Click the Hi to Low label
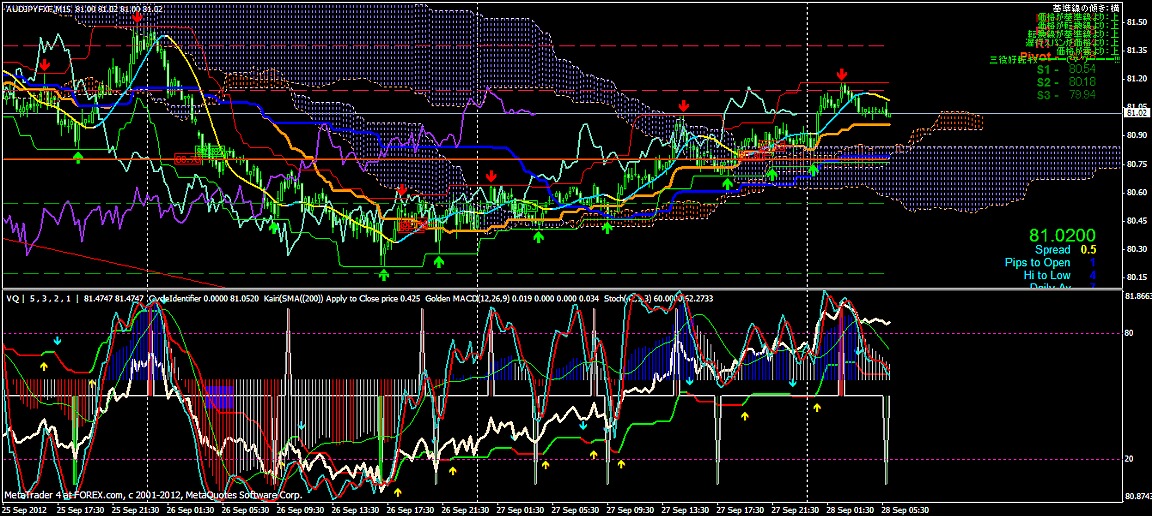Image resolution: width=1152 pixels, height=516 pixels. point(1048,275)
